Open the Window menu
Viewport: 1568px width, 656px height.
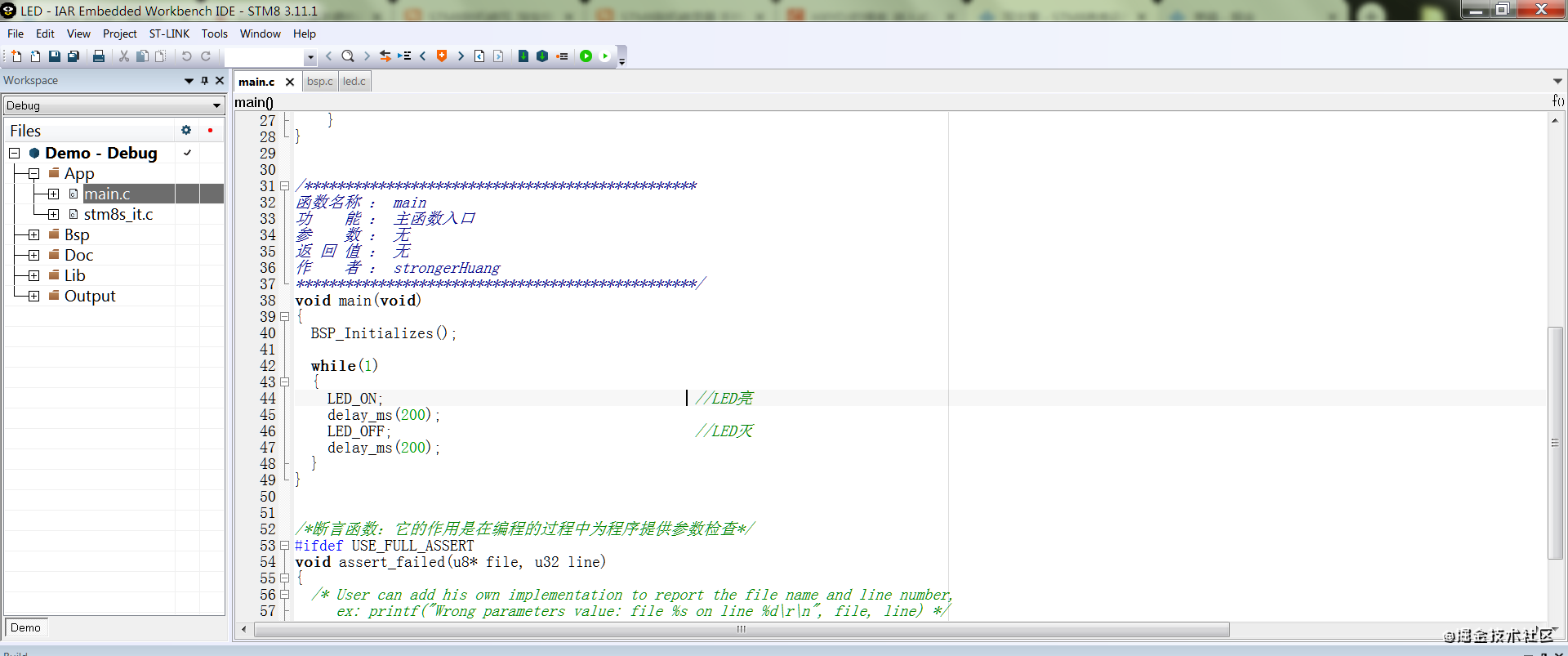click(261, 33)
